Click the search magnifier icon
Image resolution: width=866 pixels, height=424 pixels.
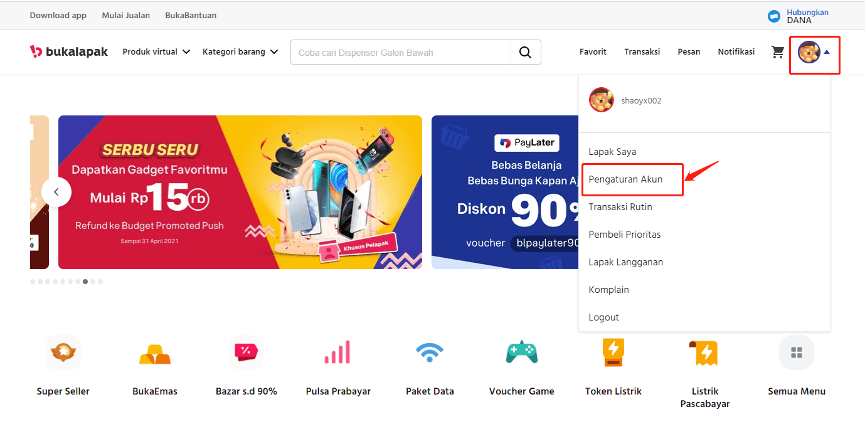[x=525, y=52]
